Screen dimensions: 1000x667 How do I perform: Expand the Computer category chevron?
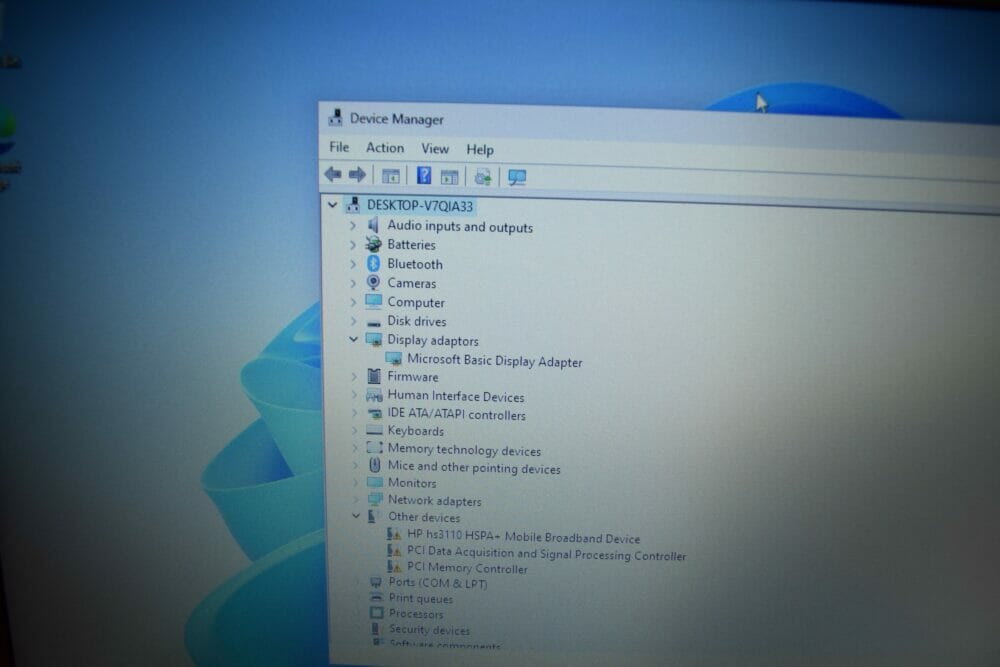353,302
